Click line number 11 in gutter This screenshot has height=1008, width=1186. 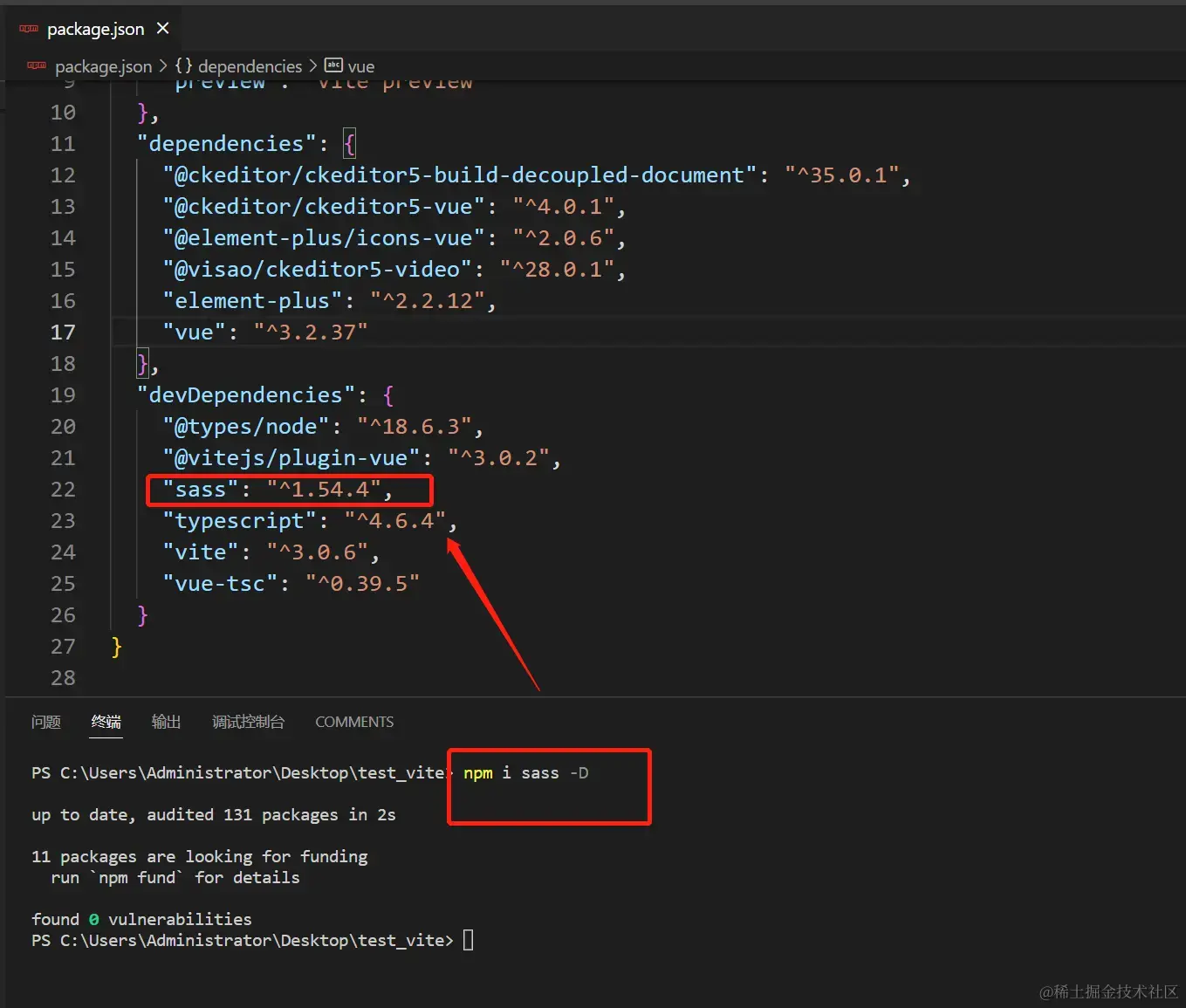[63, 144]
